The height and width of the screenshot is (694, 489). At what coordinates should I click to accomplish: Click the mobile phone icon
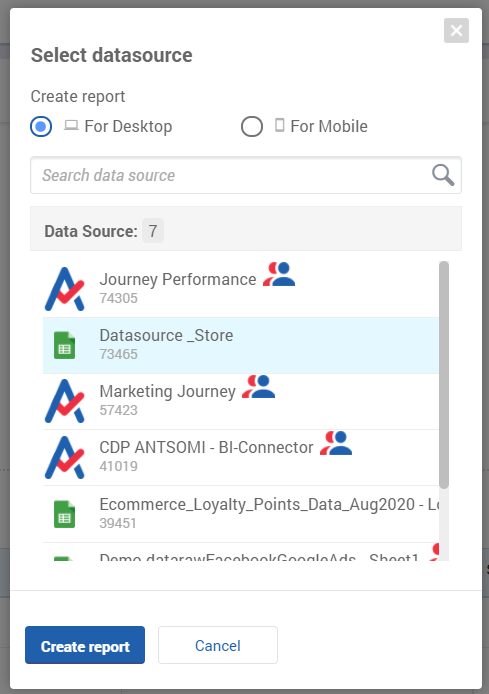(280, 125)
